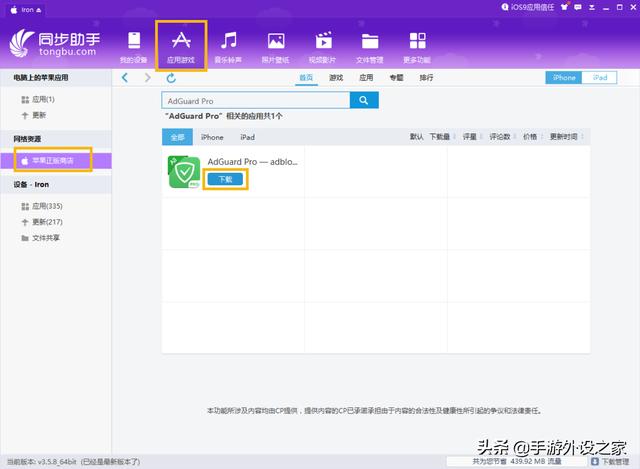Click the 电脑上的苹果应用 section header
This screenshot has width=640, height=469.
coord(40,78)
